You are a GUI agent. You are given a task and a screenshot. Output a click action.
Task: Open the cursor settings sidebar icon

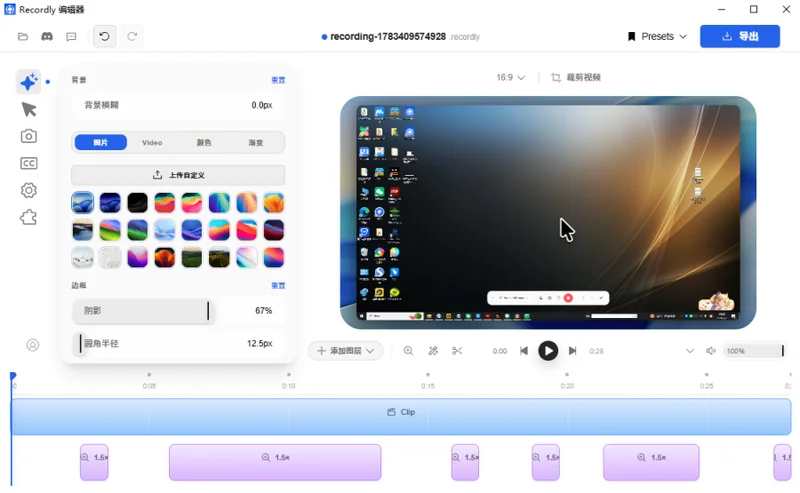coord(29,109)
